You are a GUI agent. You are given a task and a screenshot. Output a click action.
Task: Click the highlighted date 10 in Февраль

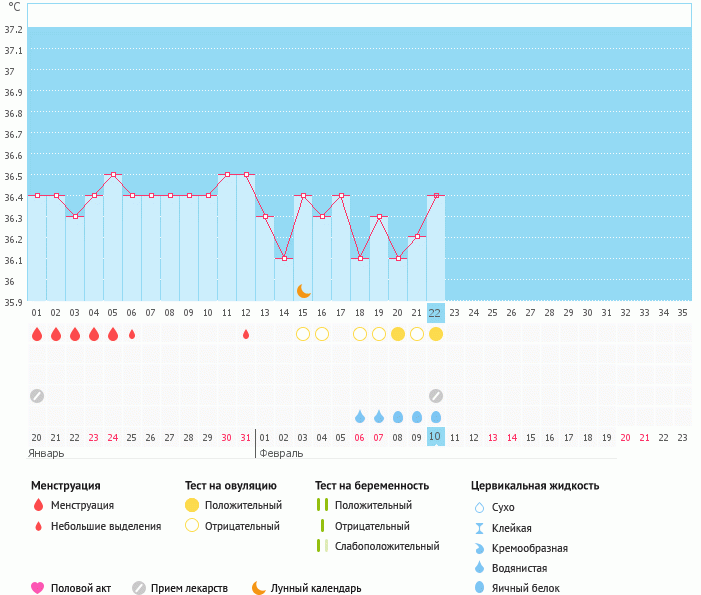(435, 437)
